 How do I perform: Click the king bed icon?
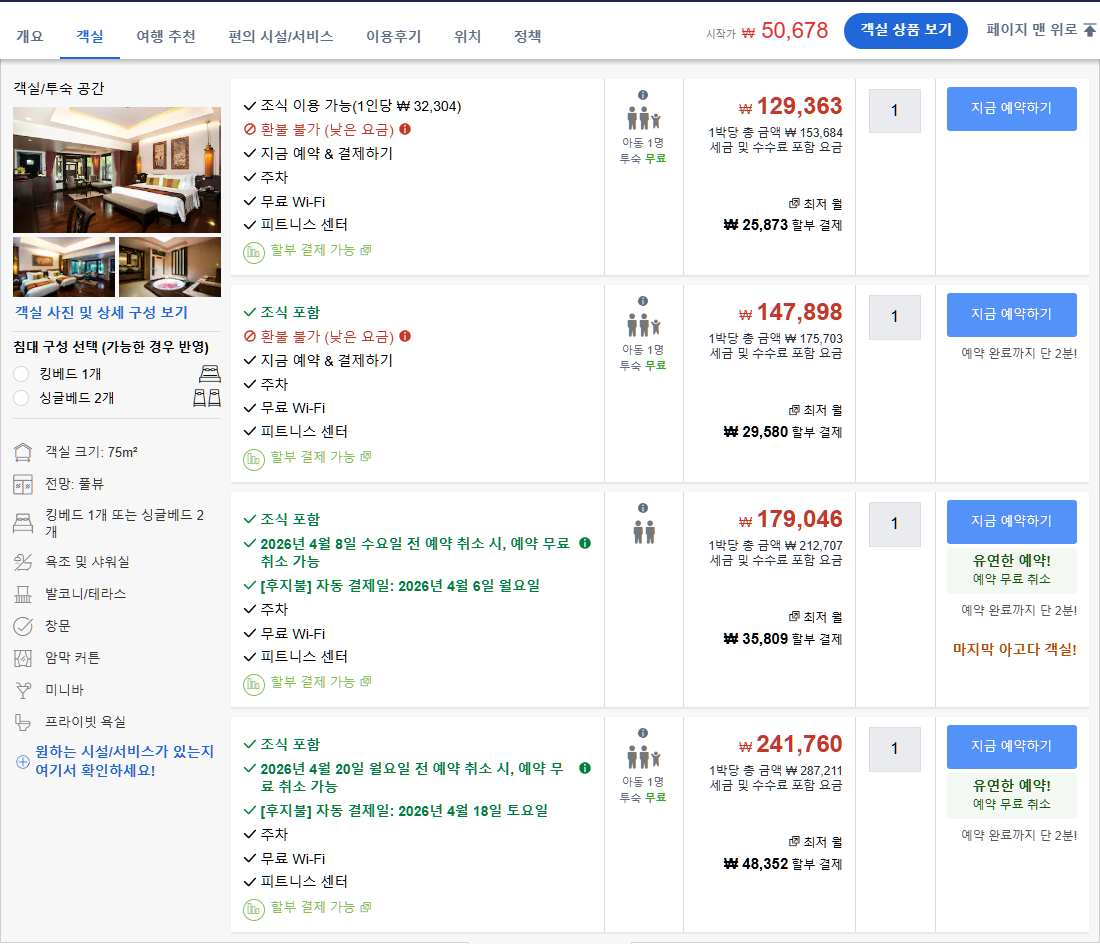(210, 373)
